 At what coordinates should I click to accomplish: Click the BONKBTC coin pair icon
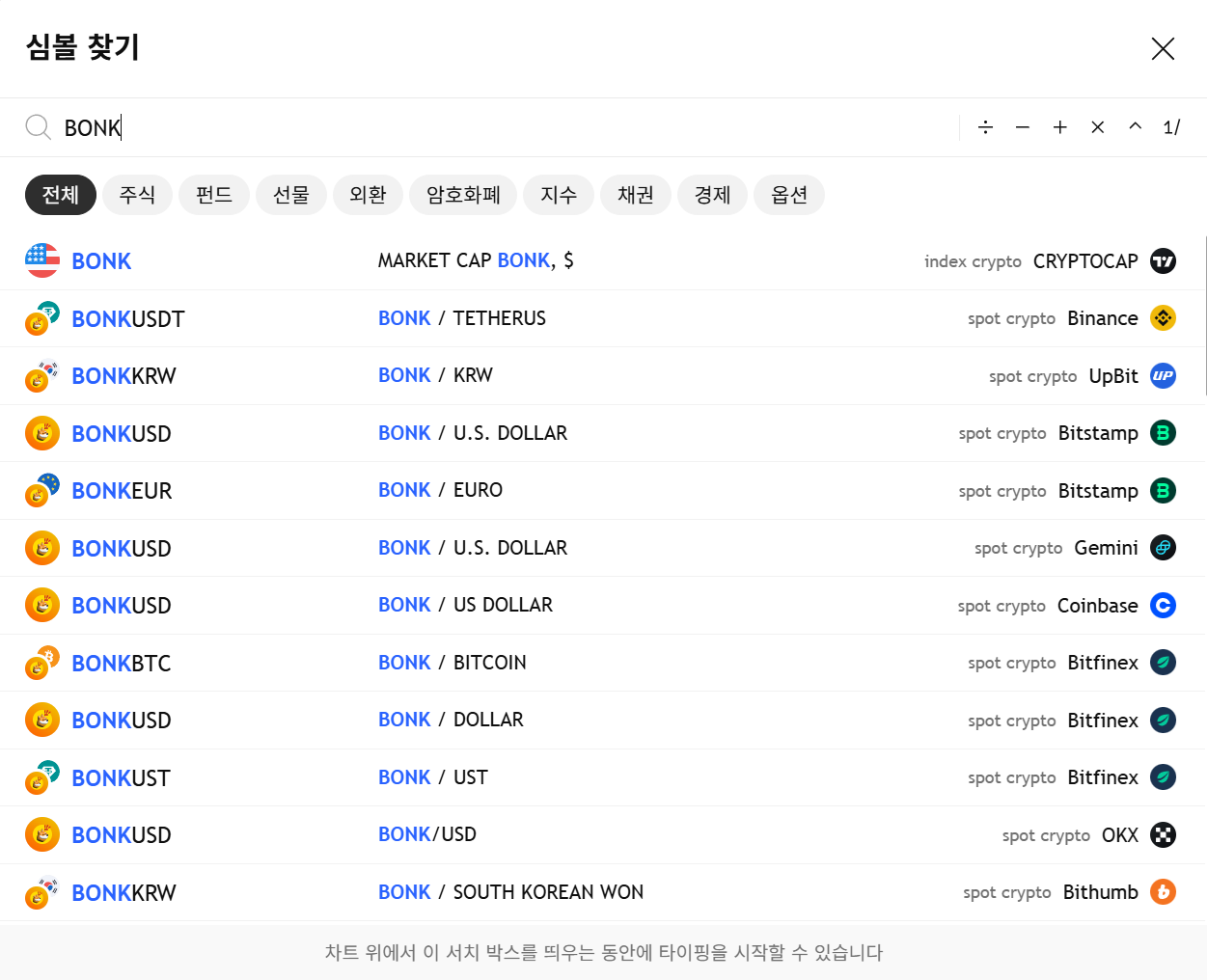tap(42, 663)
